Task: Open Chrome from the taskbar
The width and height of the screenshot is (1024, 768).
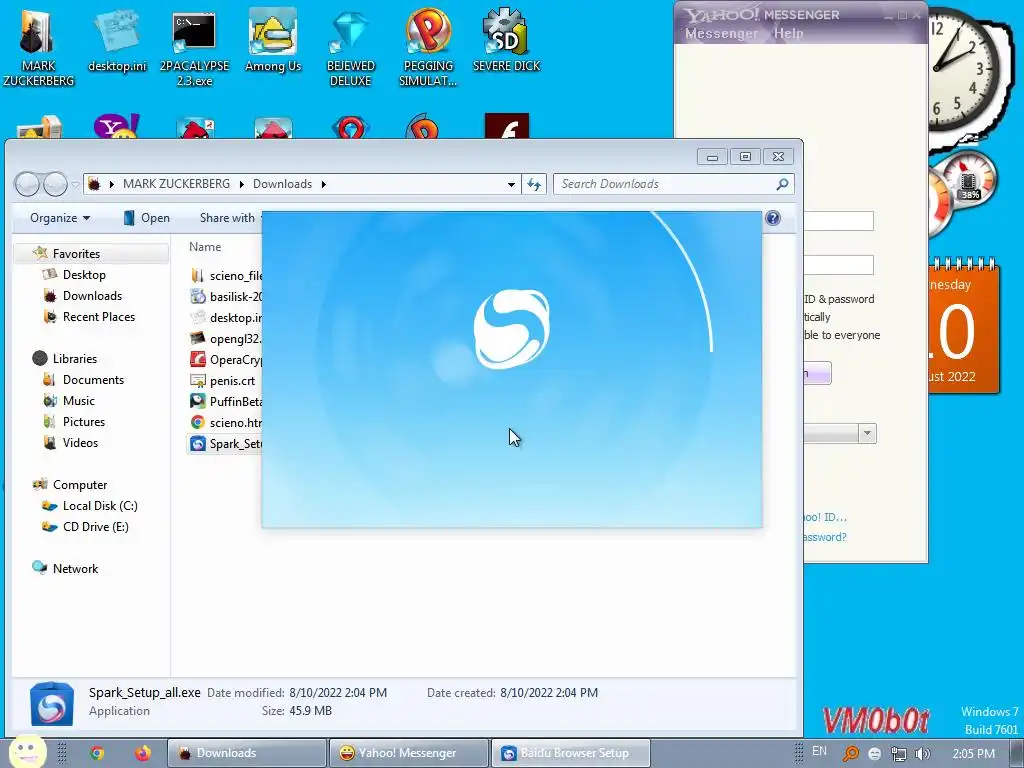Action: click(x=97, y=753)
